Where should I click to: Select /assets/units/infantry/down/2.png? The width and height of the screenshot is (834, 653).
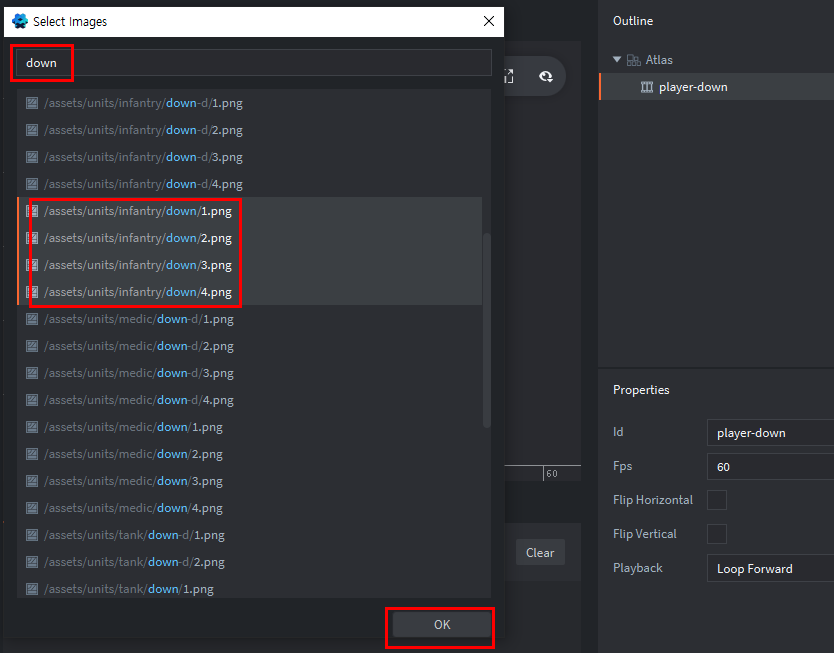point(249,238)
